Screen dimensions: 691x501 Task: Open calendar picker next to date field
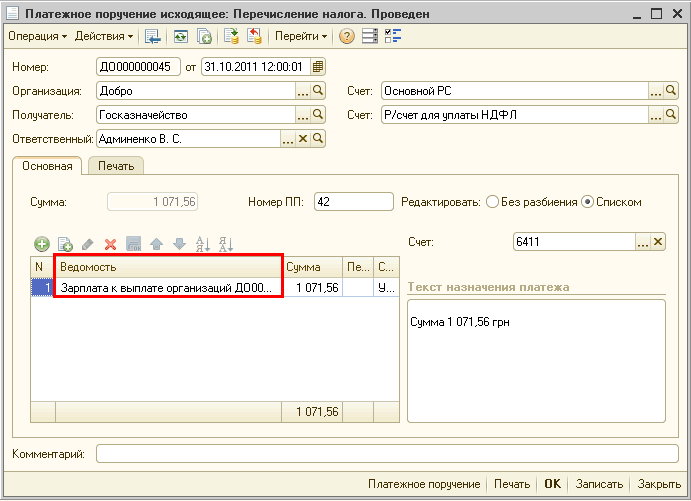tap(318, 67)
